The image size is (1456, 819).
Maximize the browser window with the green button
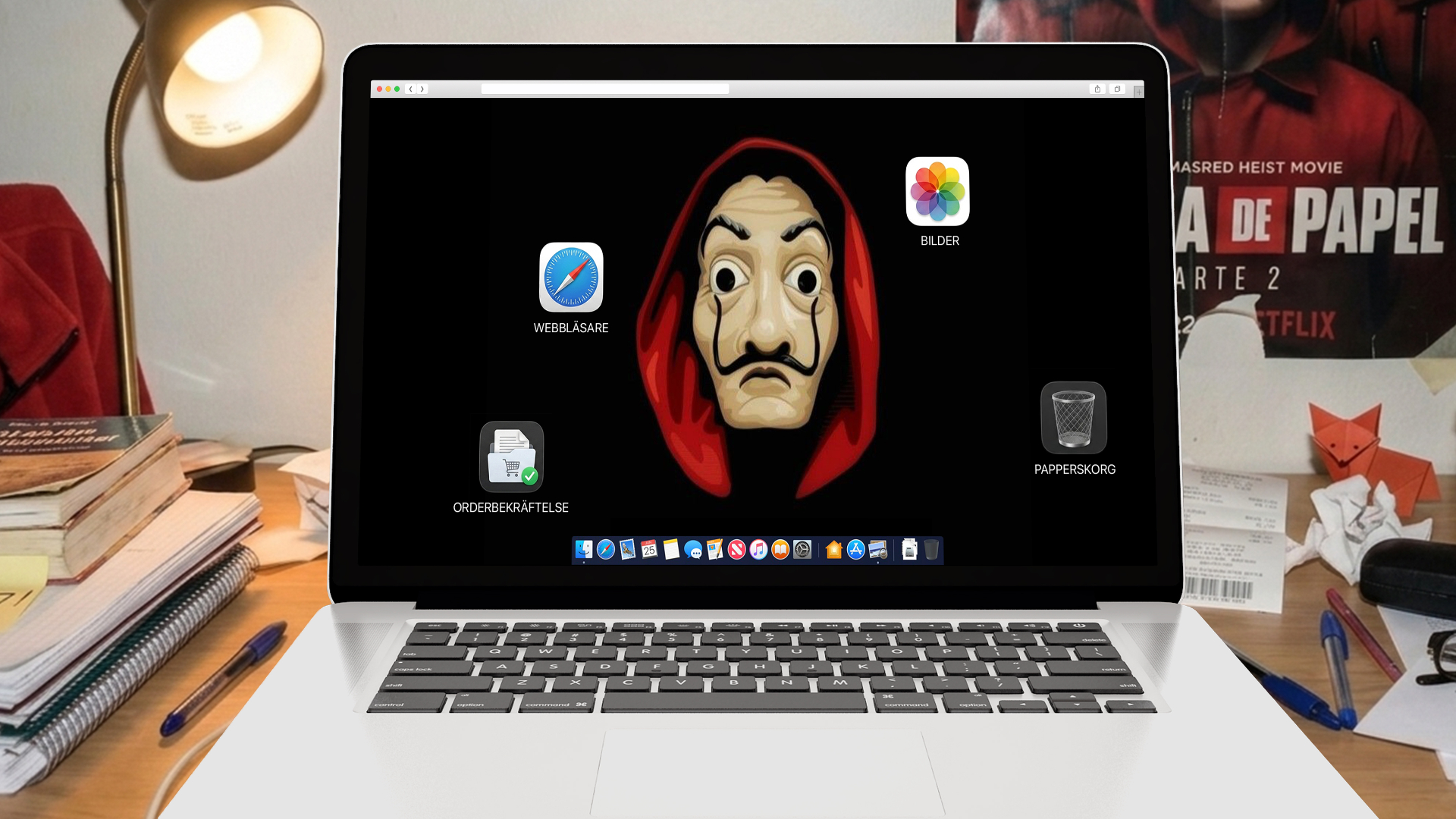(x=397, y=89)
